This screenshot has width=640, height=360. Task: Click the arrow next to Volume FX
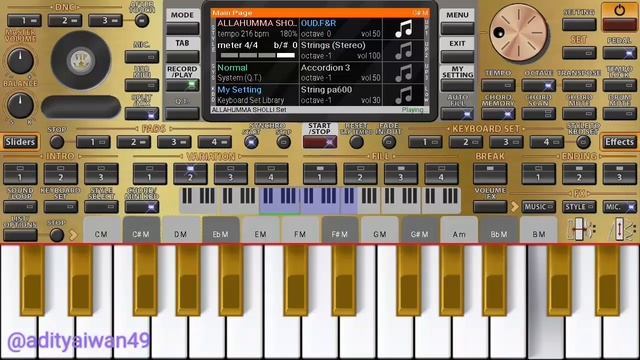click(514, 207)
